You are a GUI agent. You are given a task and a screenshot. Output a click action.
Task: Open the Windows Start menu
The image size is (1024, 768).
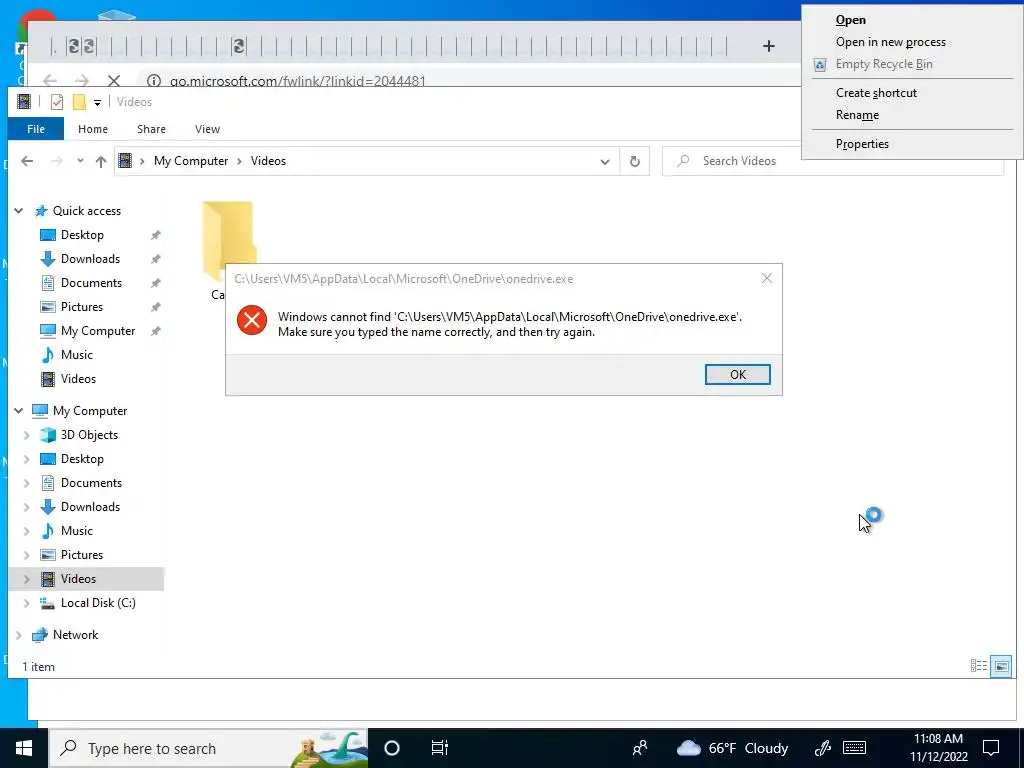24,748
